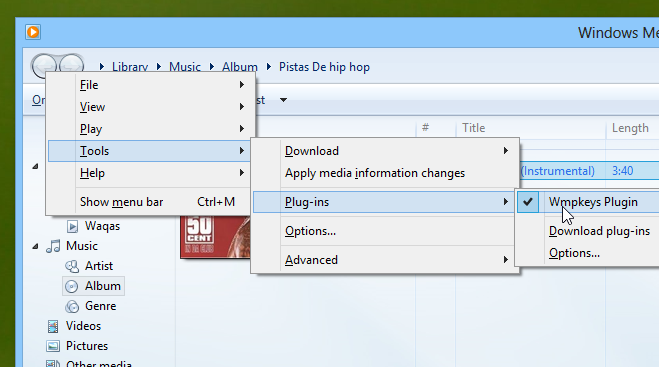Open the breadcrumb arrow before Album
The image size is (659, 367).
(x=212, y=66)
